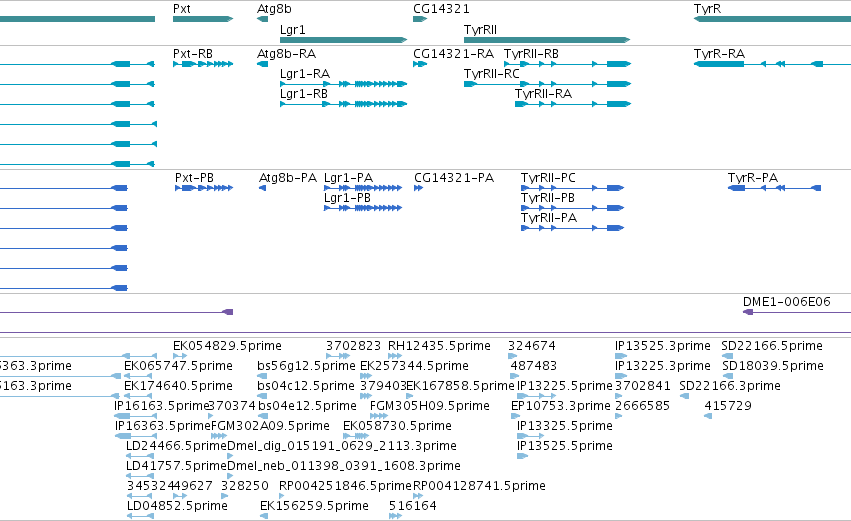This screenshot has height=521, width=851.
Task: Select the bs04c12.5prime EST label
Action: (306, 386)
